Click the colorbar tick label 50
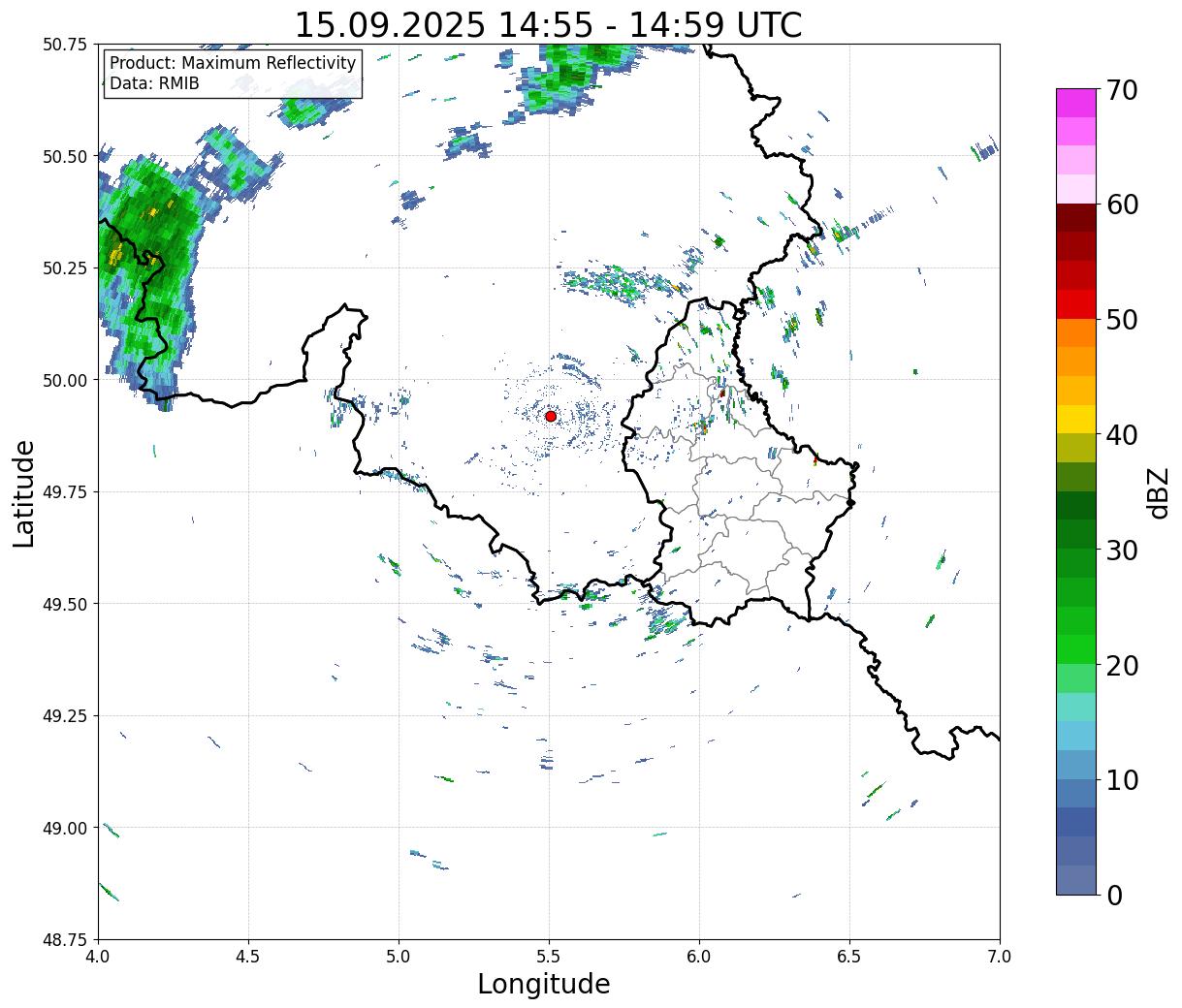The height and width of the screenshot is (1008, 1182). pos(1122,320)
